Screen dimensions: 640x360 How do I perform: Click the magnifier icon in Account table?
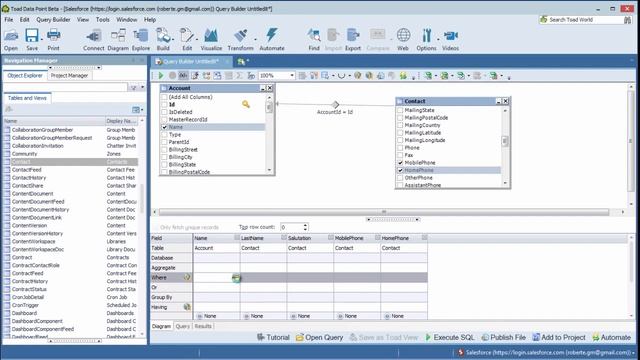246,104
